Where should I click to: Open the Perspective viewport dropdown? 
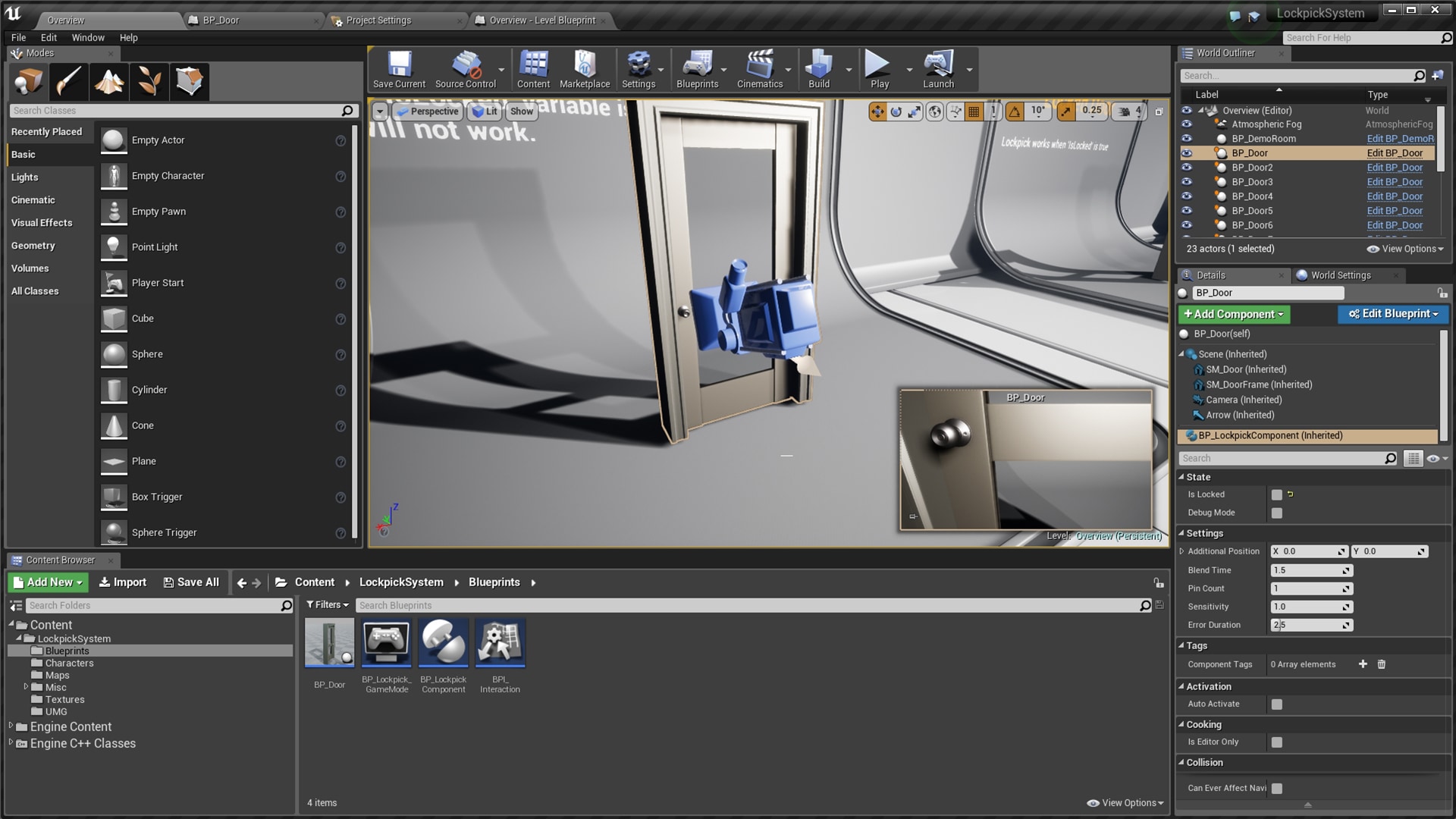(x=428, y=111)
